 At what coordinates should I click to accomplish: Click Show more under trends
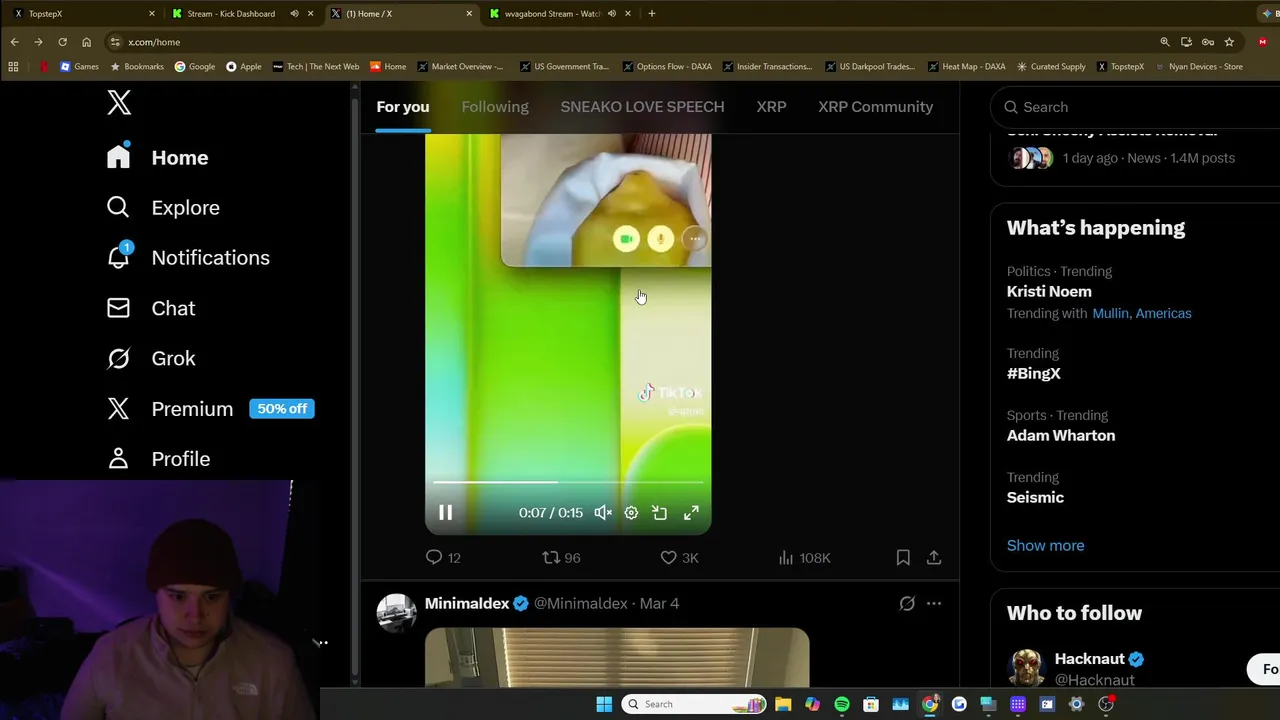point(1045,545)
